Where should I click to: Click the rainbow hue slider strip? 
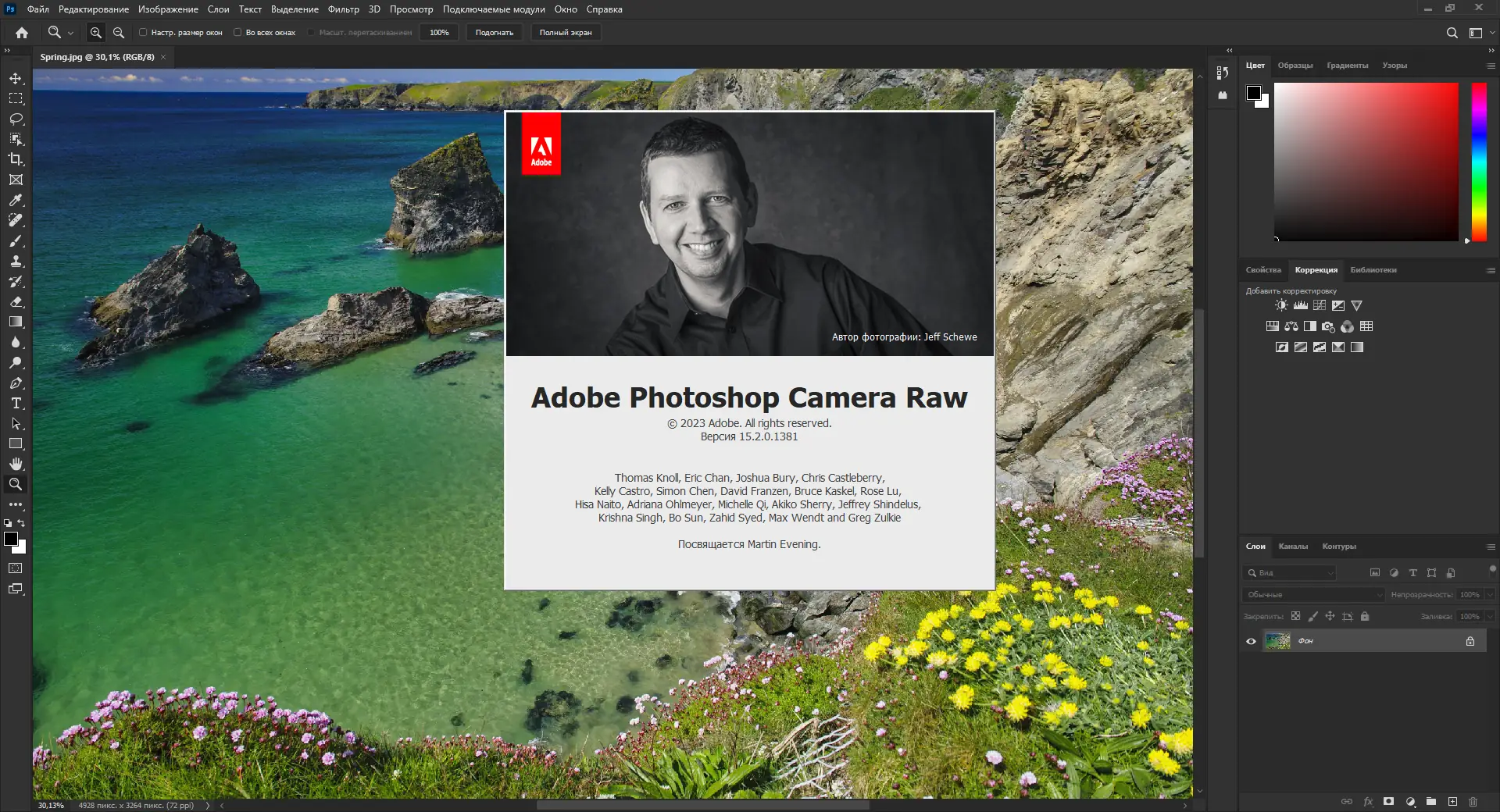[x=1479, y=162]
